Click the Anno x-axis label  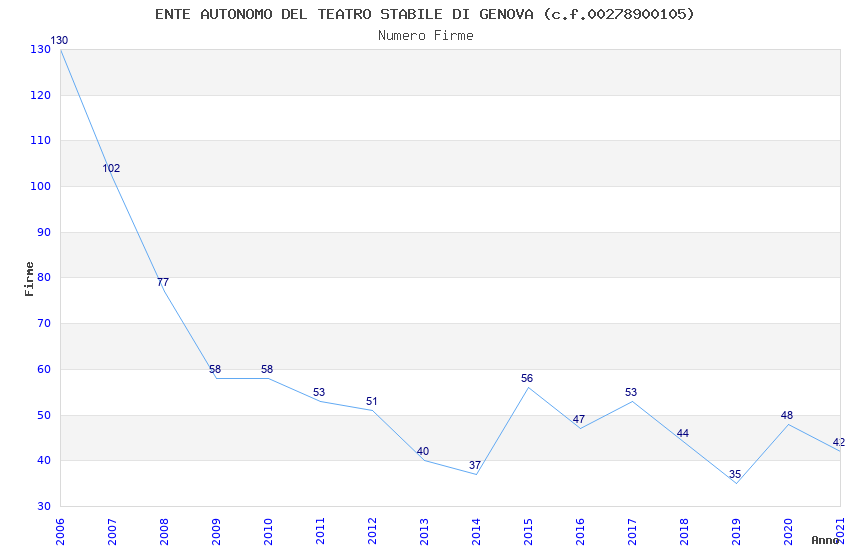point(825,540)
